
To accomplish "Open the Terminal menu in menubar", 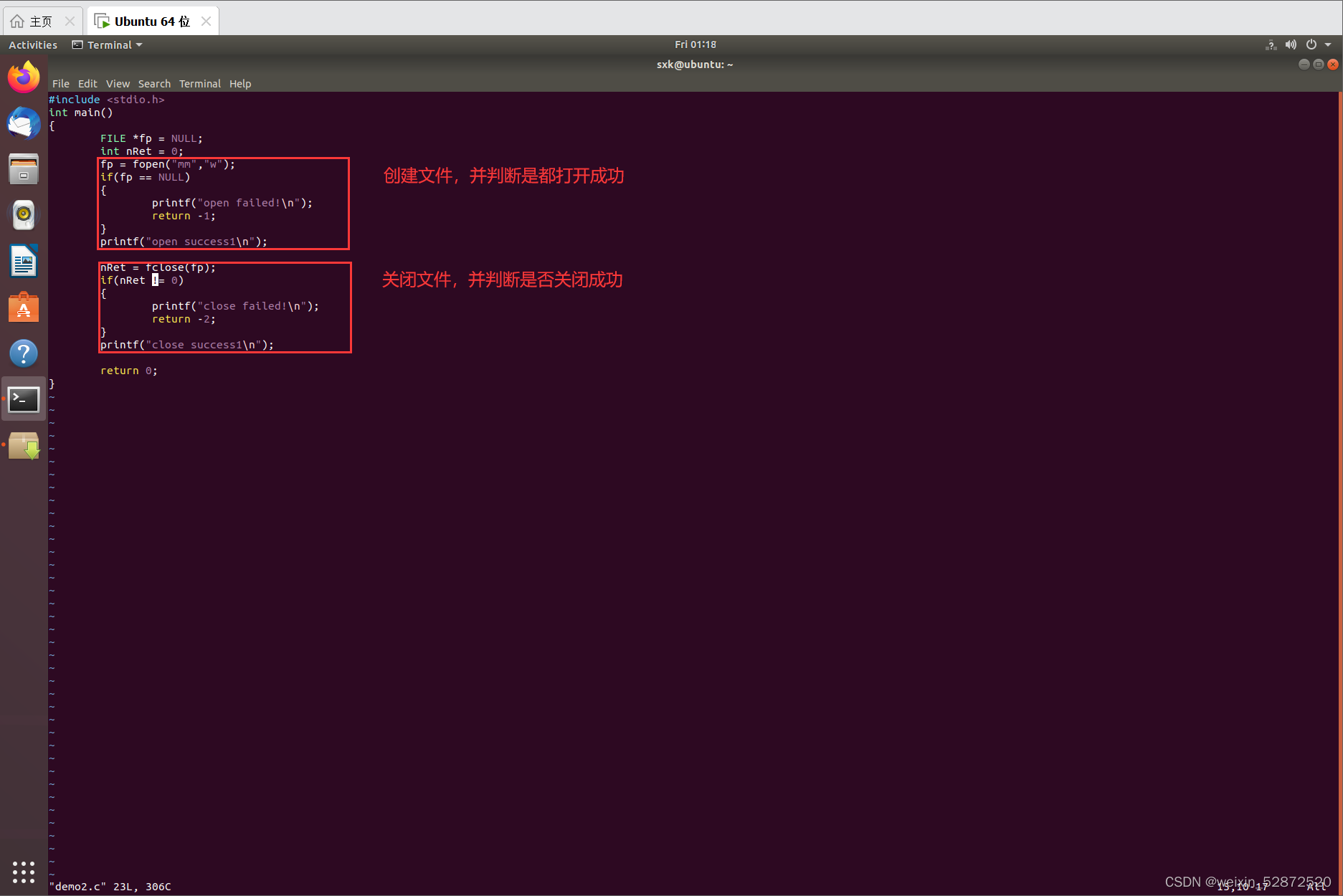I will coord(200,84).
